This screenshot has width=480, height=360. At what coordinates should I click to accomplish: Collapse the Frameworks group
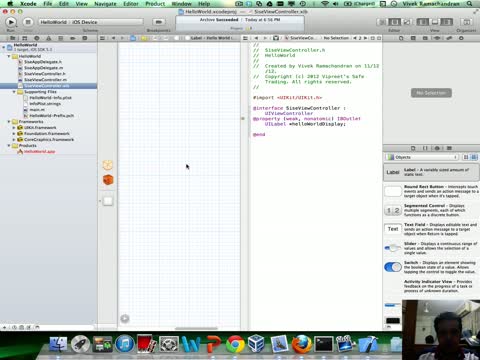coord(9,122)
